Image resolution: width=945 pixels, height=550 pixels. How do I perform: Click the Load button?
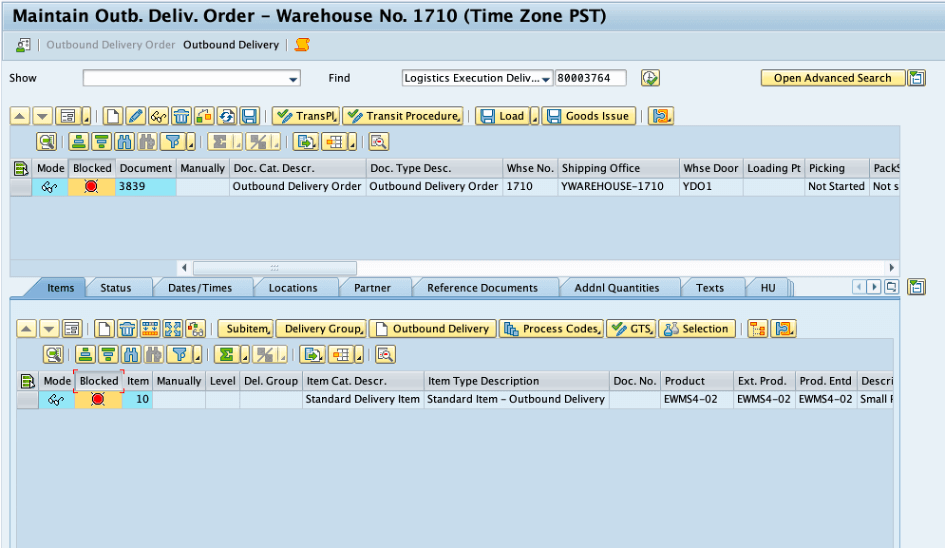503,116
